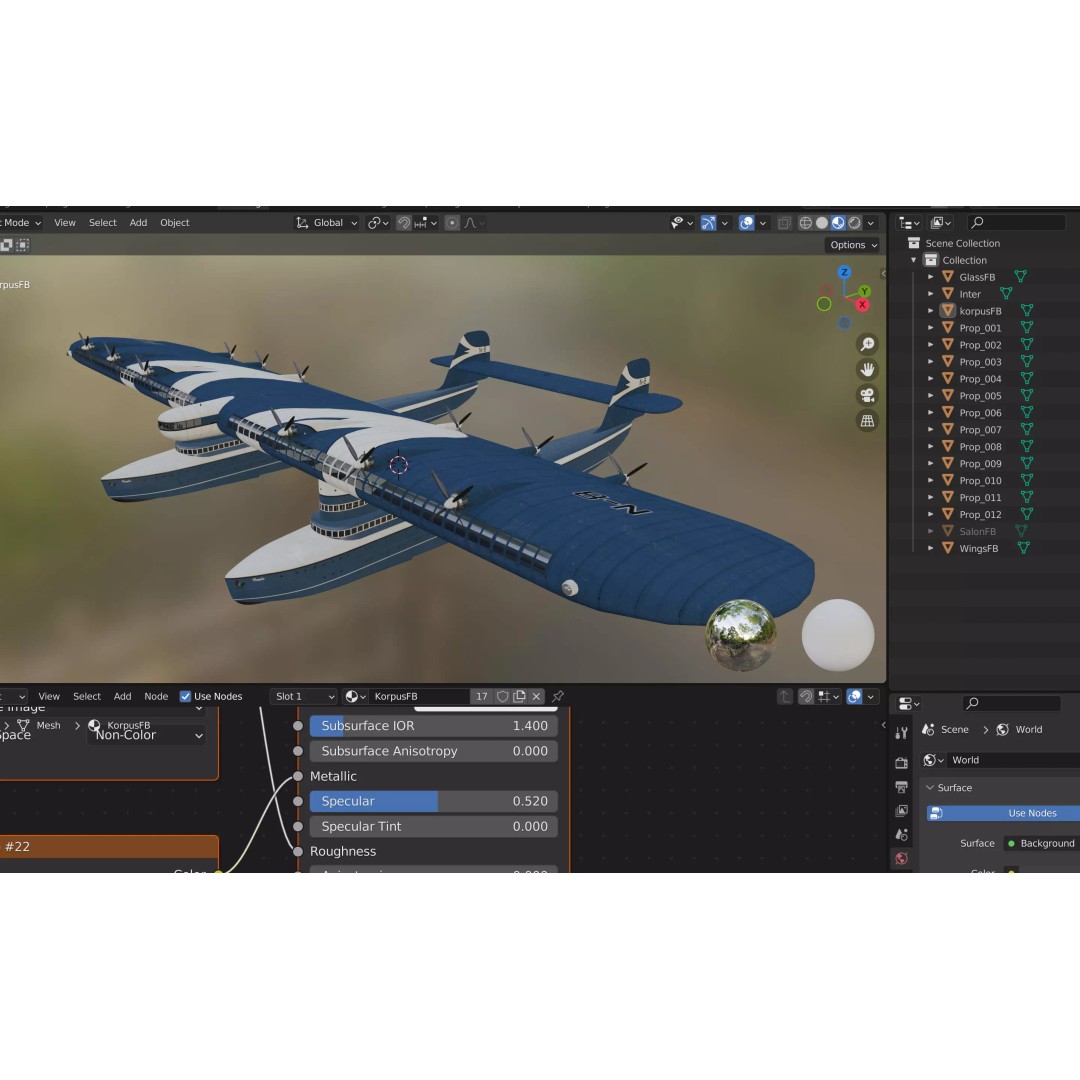Viewport: 1080px width, 1080px height.
Task: Toggle X-ray mode in viewport header
Action: click(x=784, y=222)
